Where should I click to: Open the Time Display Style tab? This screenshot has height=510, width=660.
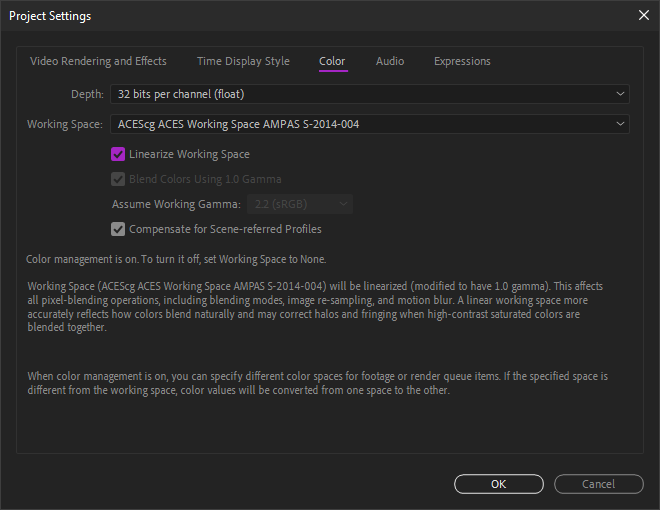click(243, 61)
